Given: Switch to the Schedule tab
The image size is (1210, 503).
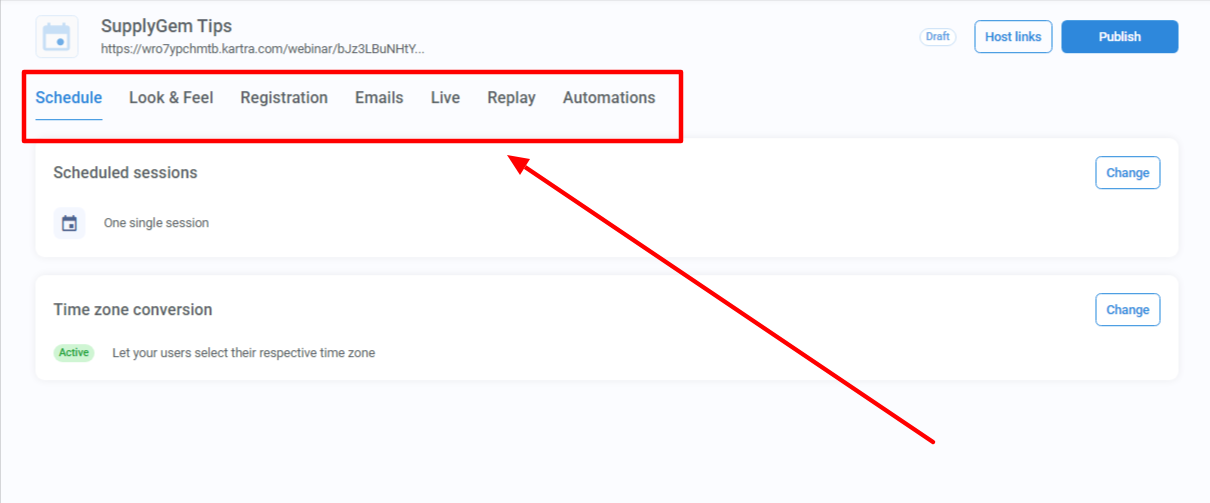Looking at the screenshot, I should click(x=69, y=98).
